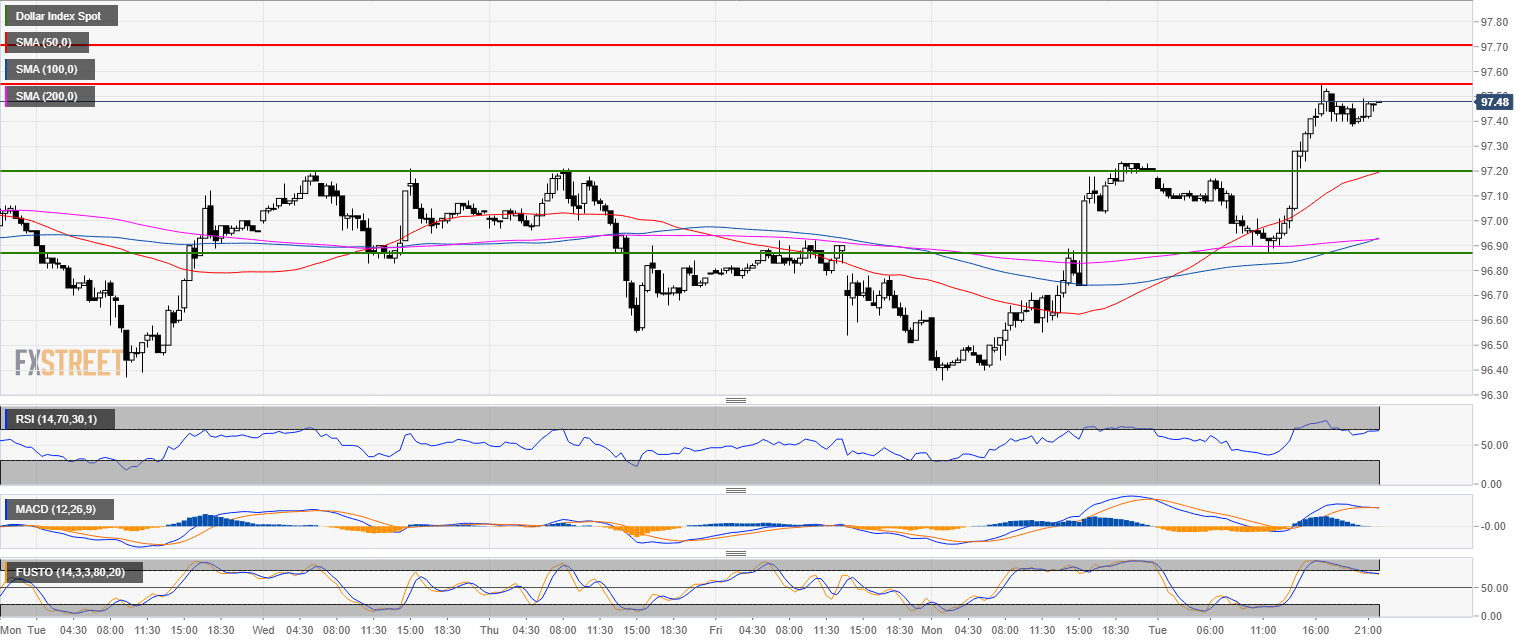Click the green color marker beside Dollar Index Spot
This screenshot has width=1531, height=643.
click(8, 16)
